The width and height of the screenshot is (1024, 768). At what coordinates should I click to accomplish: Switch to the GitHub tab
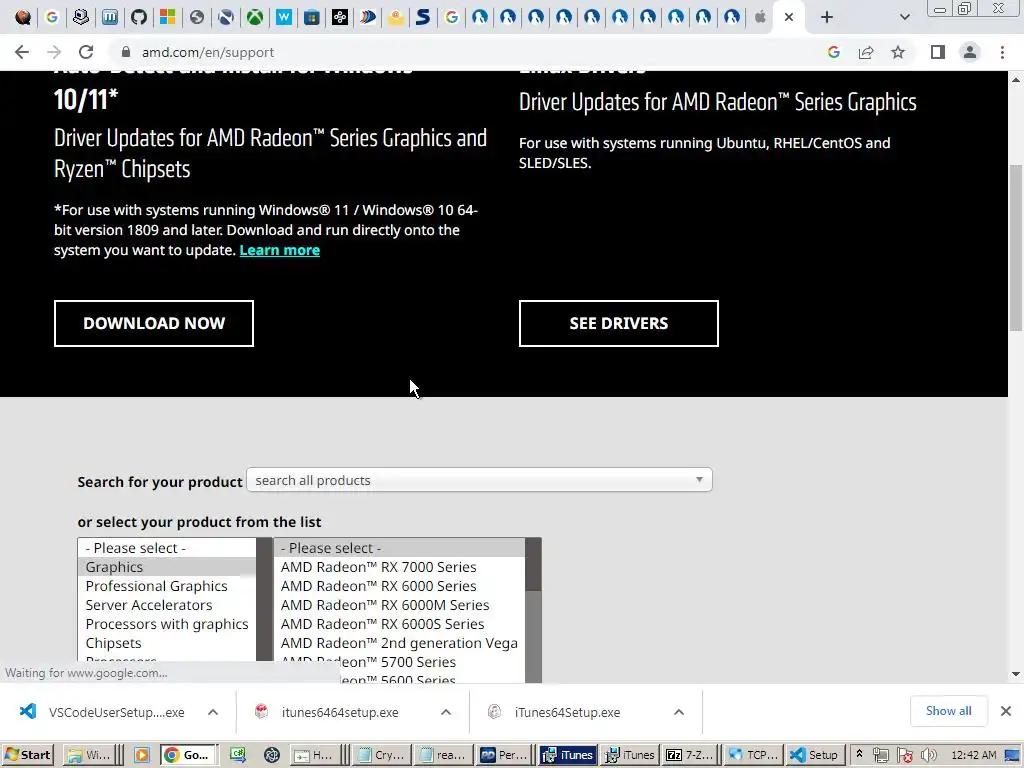[138, 17]
